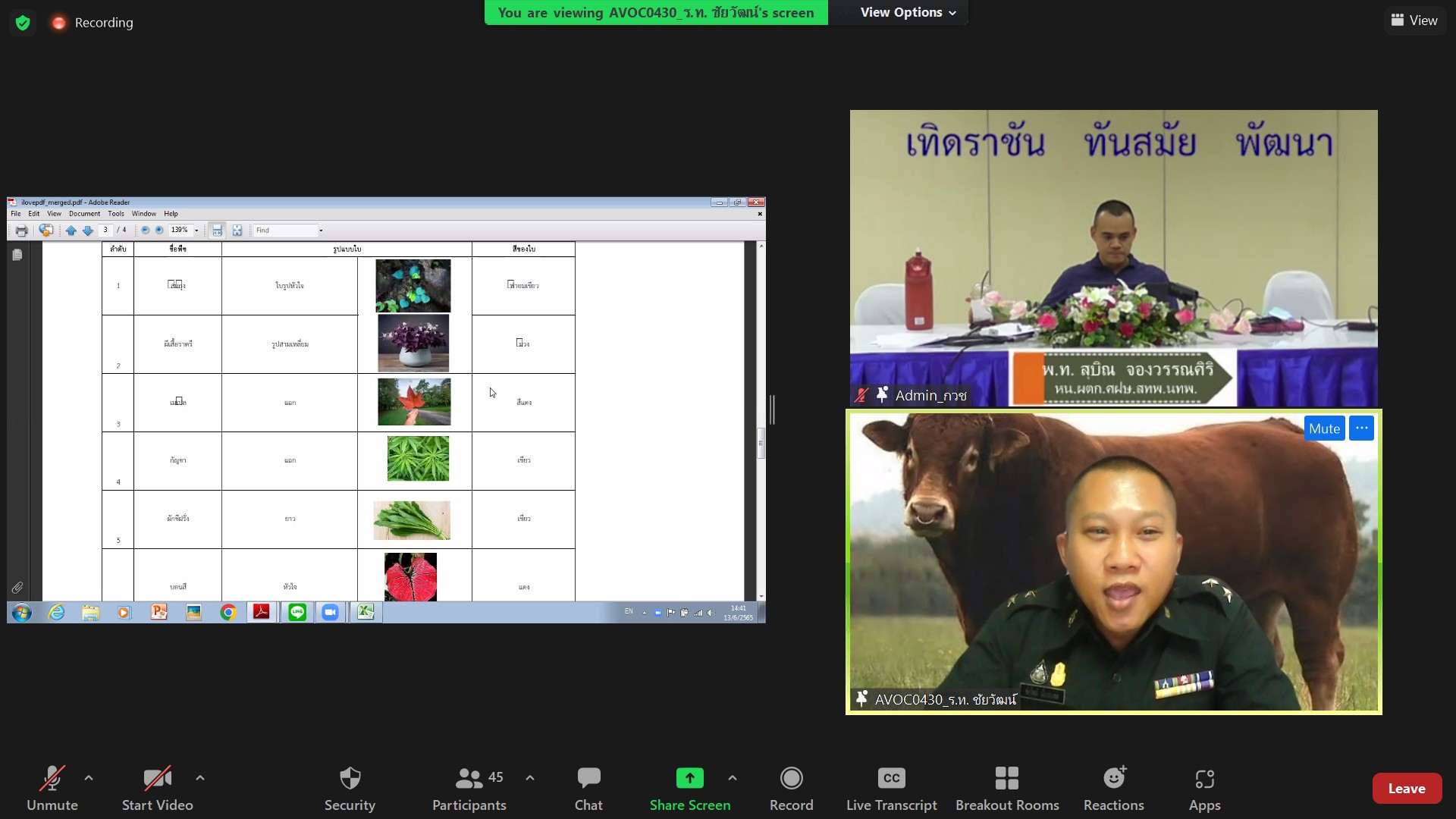The image size is (1456, 819).
Task: Click the Find search box
Action: pyautogui.click(x=285, y=231)
